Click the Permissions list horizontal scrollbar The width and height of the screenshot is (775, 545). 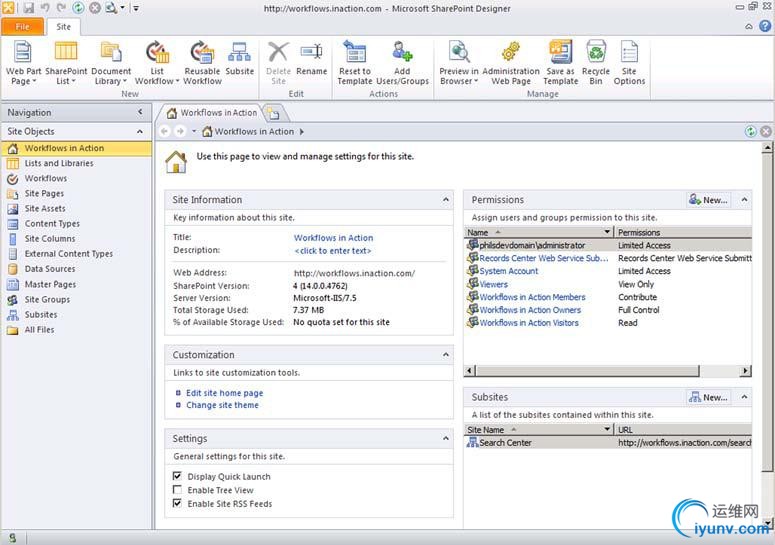587,371
